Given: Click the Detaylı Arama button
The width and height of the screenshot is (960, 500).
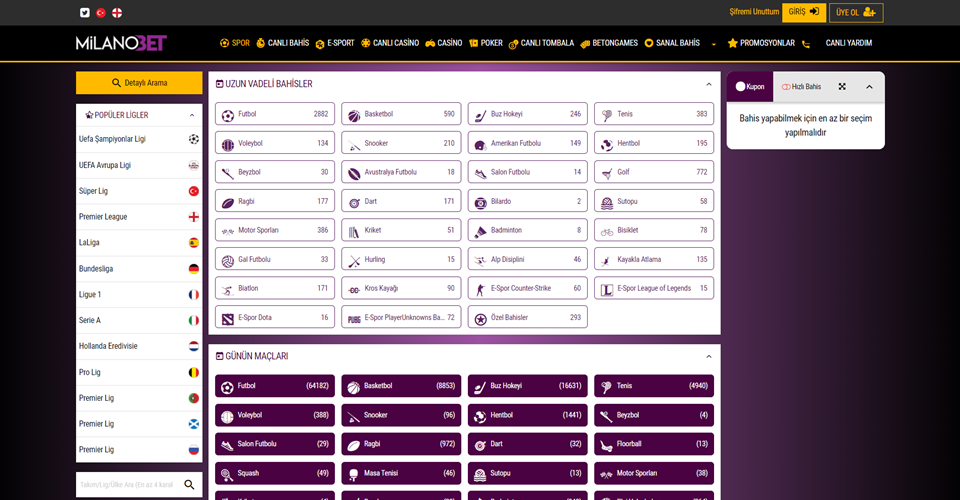Looking at the screenshot, I should pyautogui.click(x=139, y=83).
